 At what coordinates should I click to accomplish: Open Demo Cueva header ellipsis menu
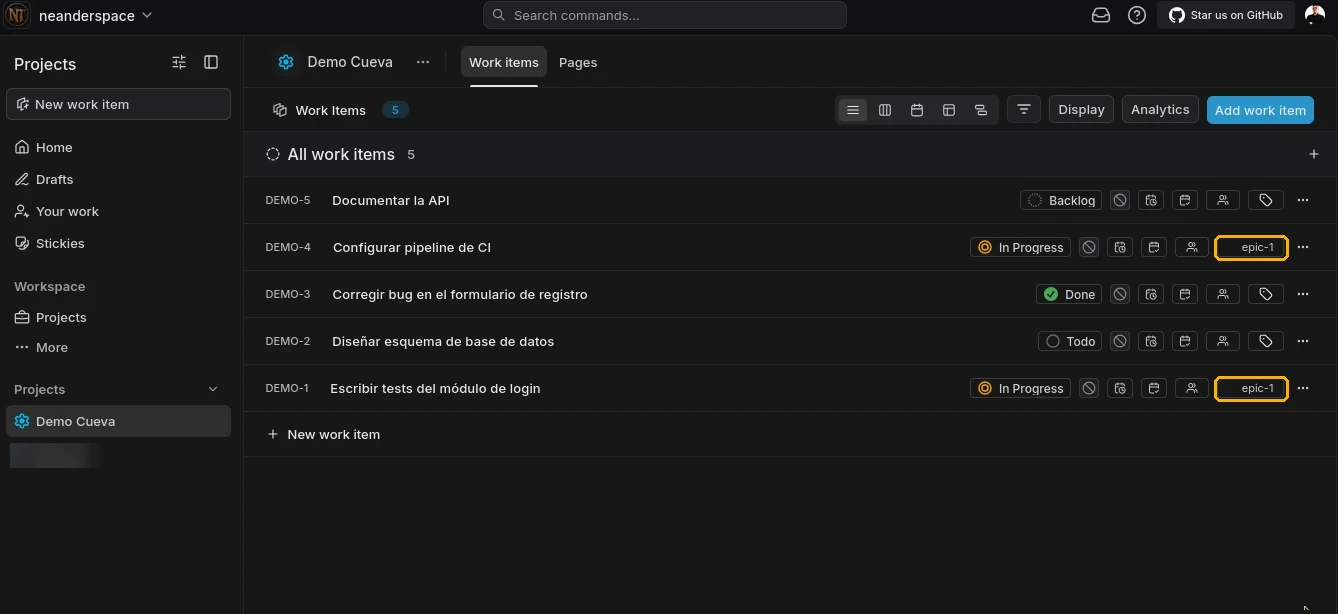[423, 62]
